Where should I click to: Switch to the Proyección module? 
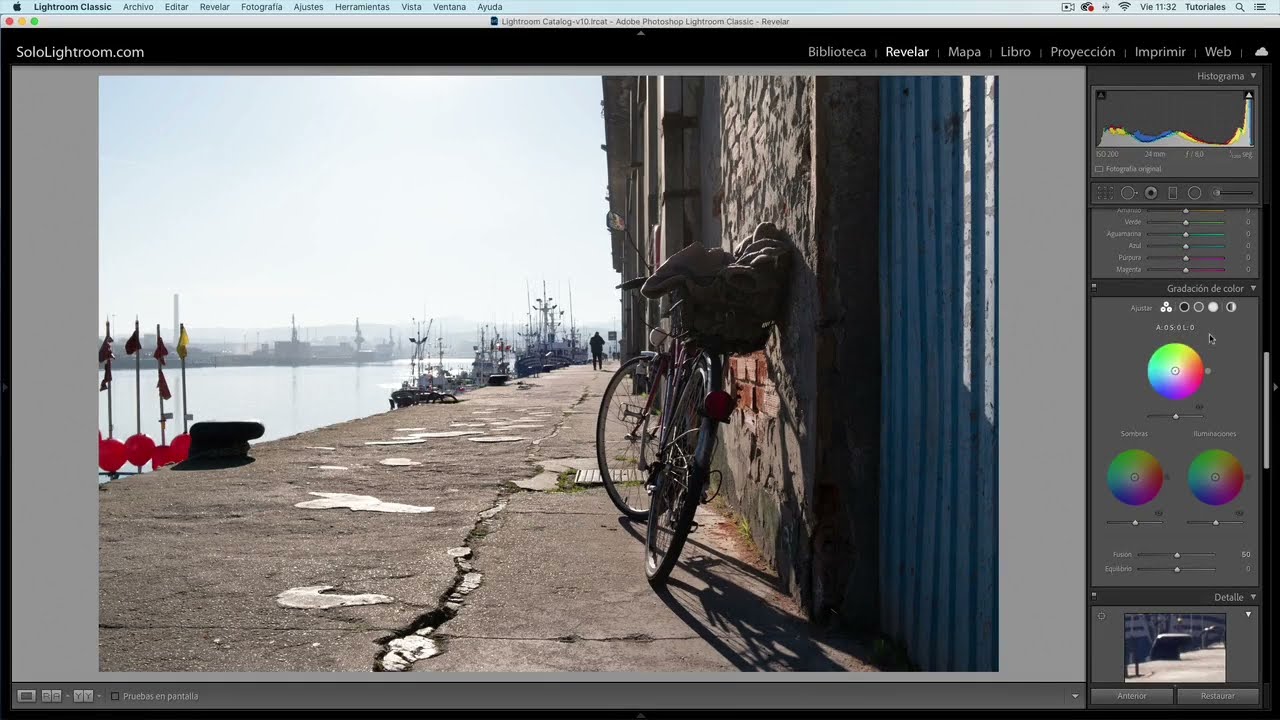click(1083, 52)
